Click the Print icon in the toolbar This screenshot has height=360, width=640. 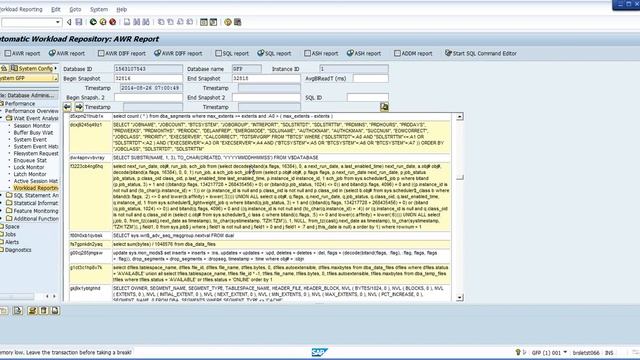pyautogui.click(x=127, y=22)
